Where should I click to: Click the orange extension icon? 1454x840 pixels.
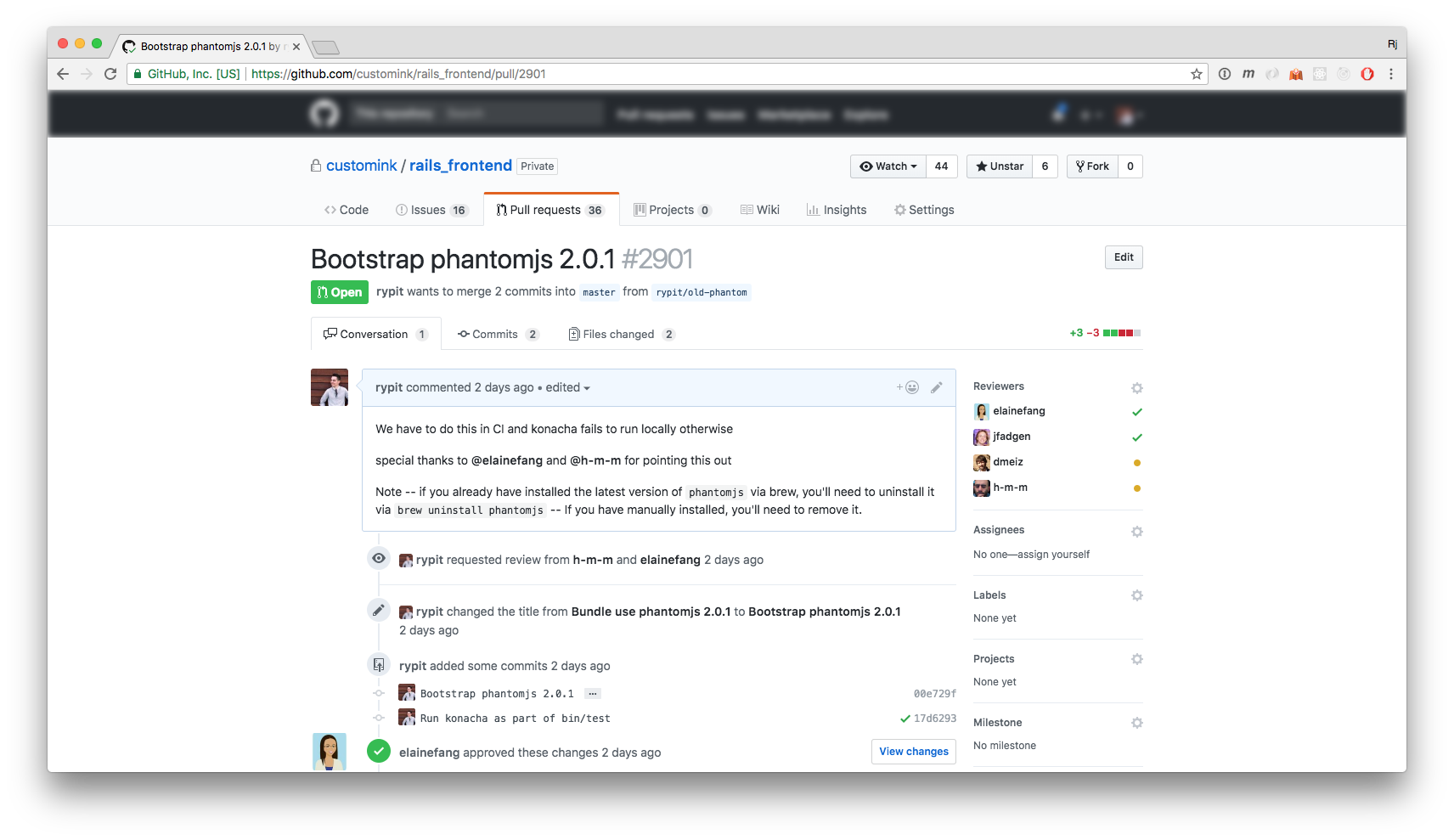[x=1296, y=74]
